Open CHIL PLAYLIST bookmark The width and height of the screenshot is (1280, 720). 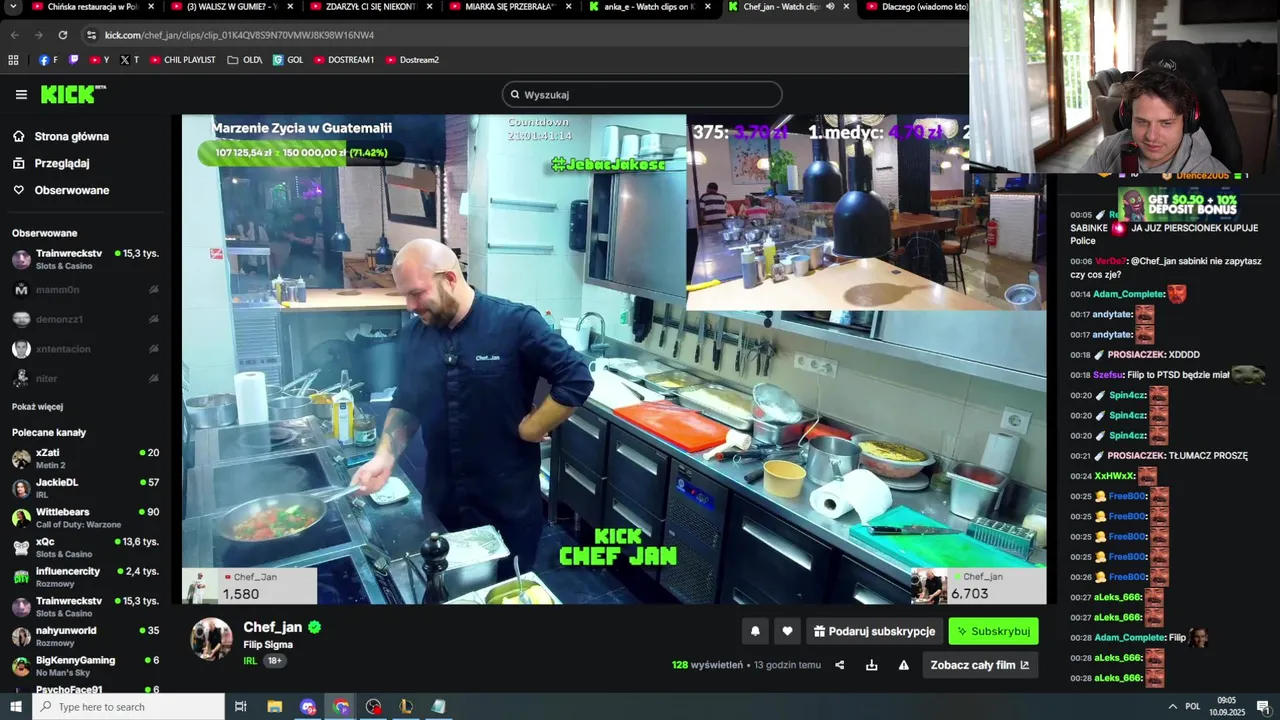tap(183, 60)
